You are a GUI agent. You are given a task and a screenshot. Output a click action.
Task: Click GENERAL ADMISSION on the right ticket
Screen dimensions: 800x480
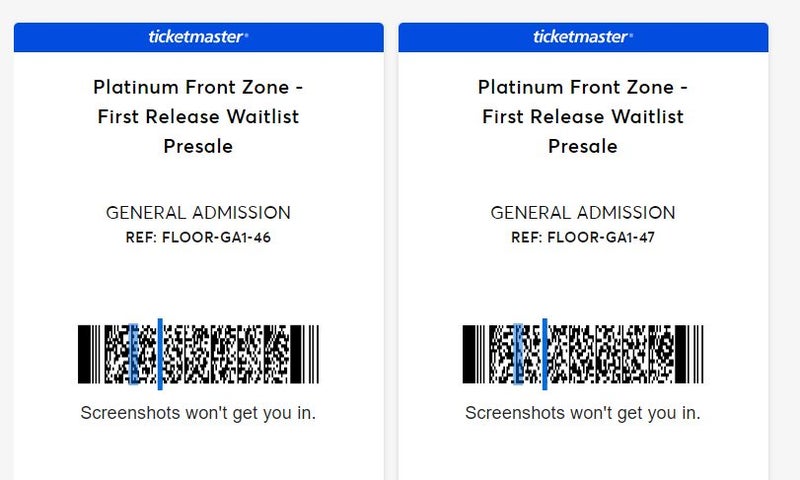coord(583,213)
